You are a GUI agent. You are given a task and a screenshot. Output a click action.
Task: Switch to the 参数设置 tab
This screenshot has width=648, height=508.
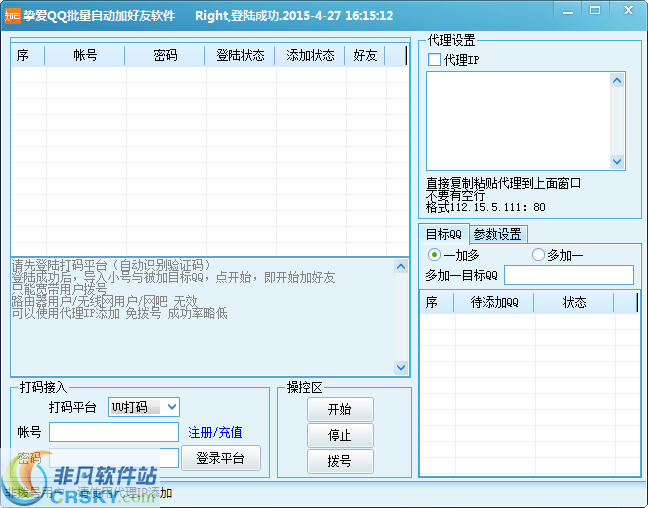click(498, 234)
